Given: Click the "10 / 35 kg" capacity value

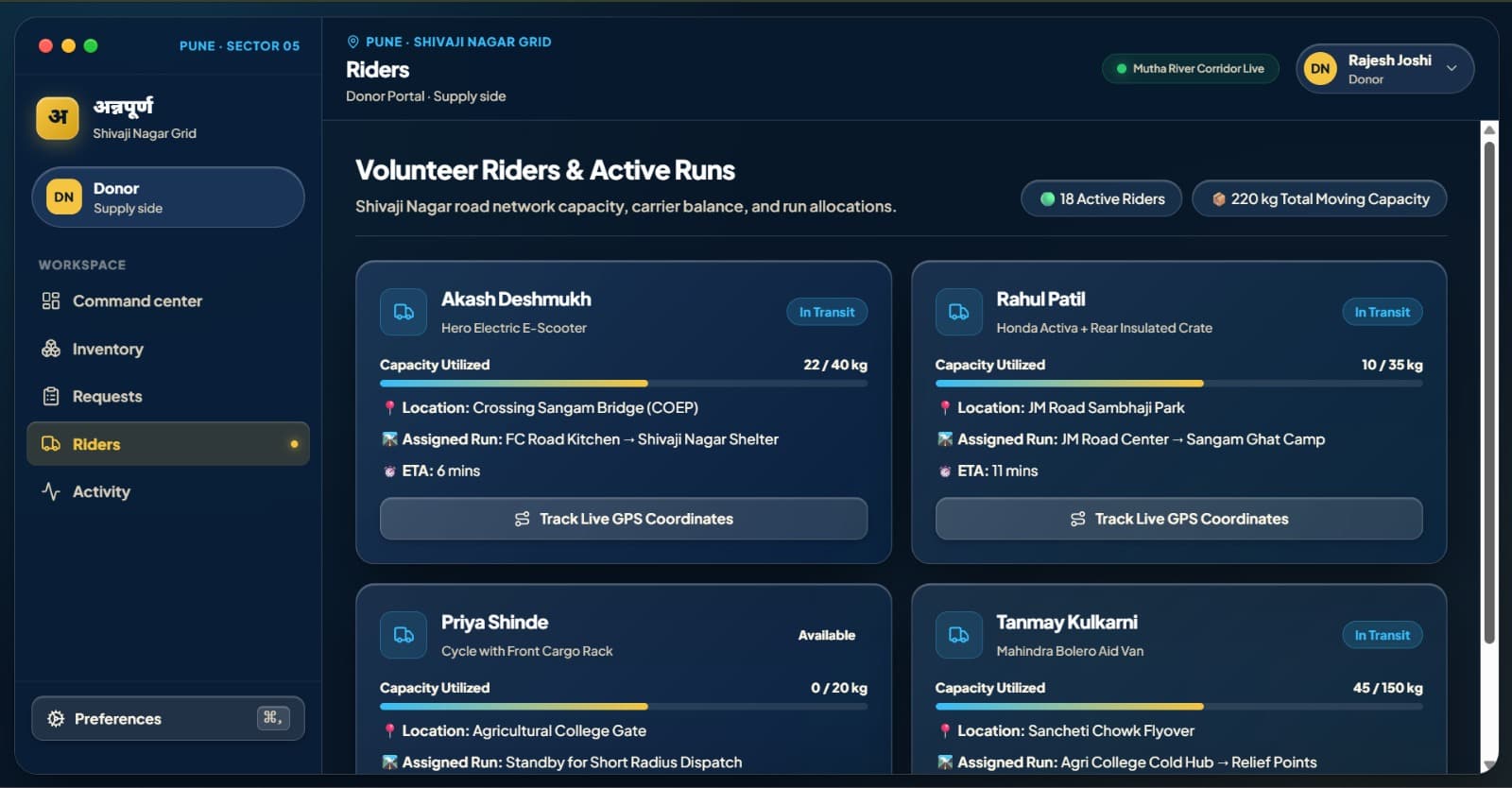Looking at the screenshot, I should (x=1392, y=365).
